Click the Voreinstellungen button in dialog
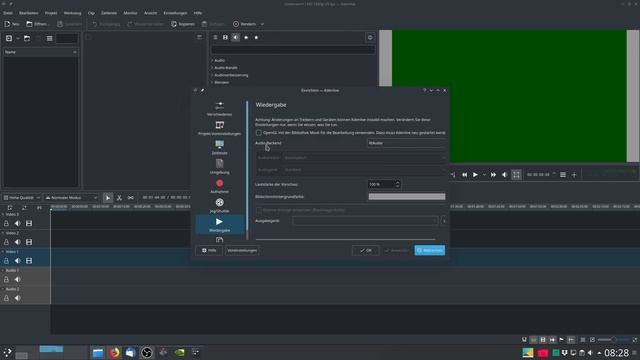The image size is (640, 360). (x=242, y=251)
